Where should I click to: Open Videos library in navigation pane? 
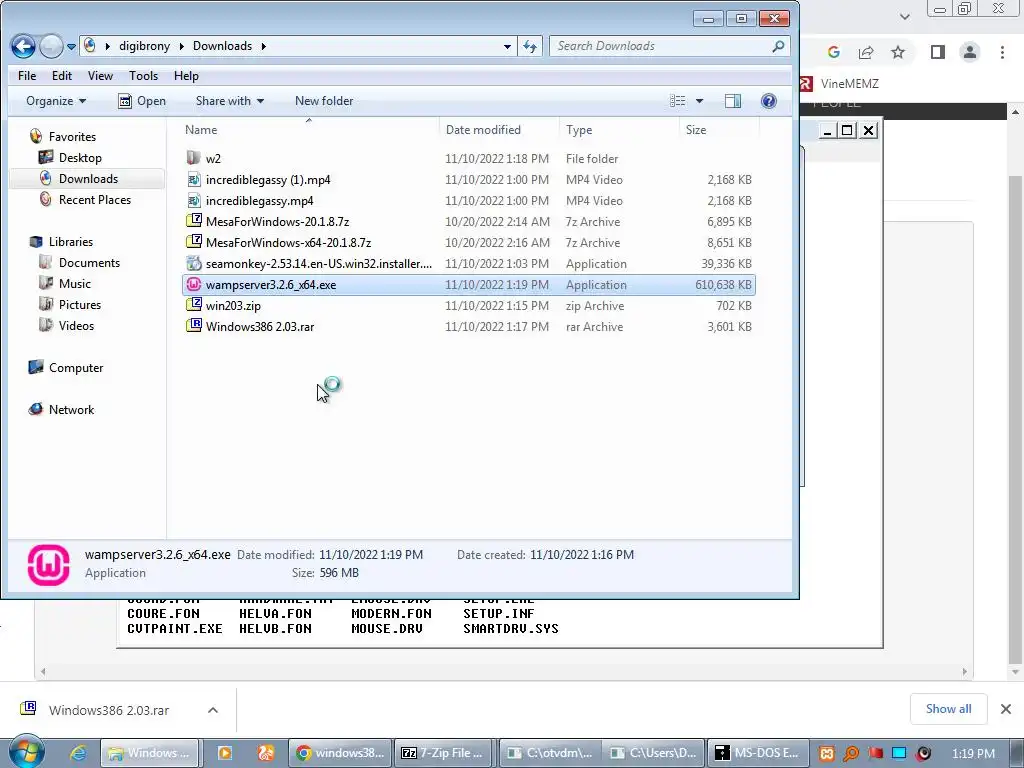[76, 325]
